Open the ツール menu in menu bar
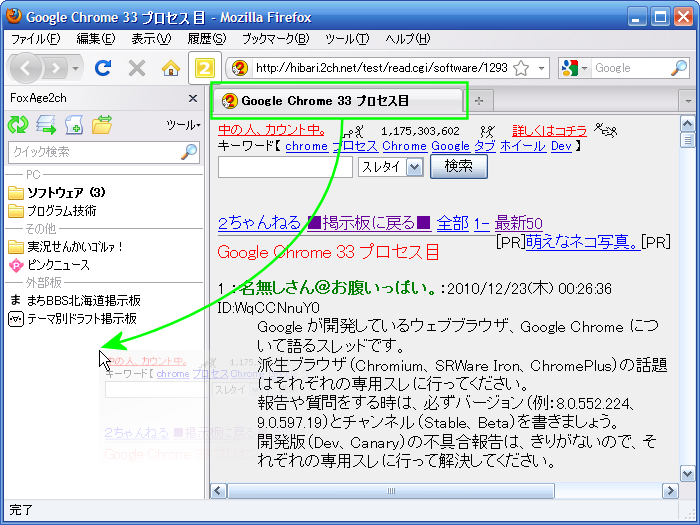The height and width of the screenshot is (525, 700). tap(347, 39)
